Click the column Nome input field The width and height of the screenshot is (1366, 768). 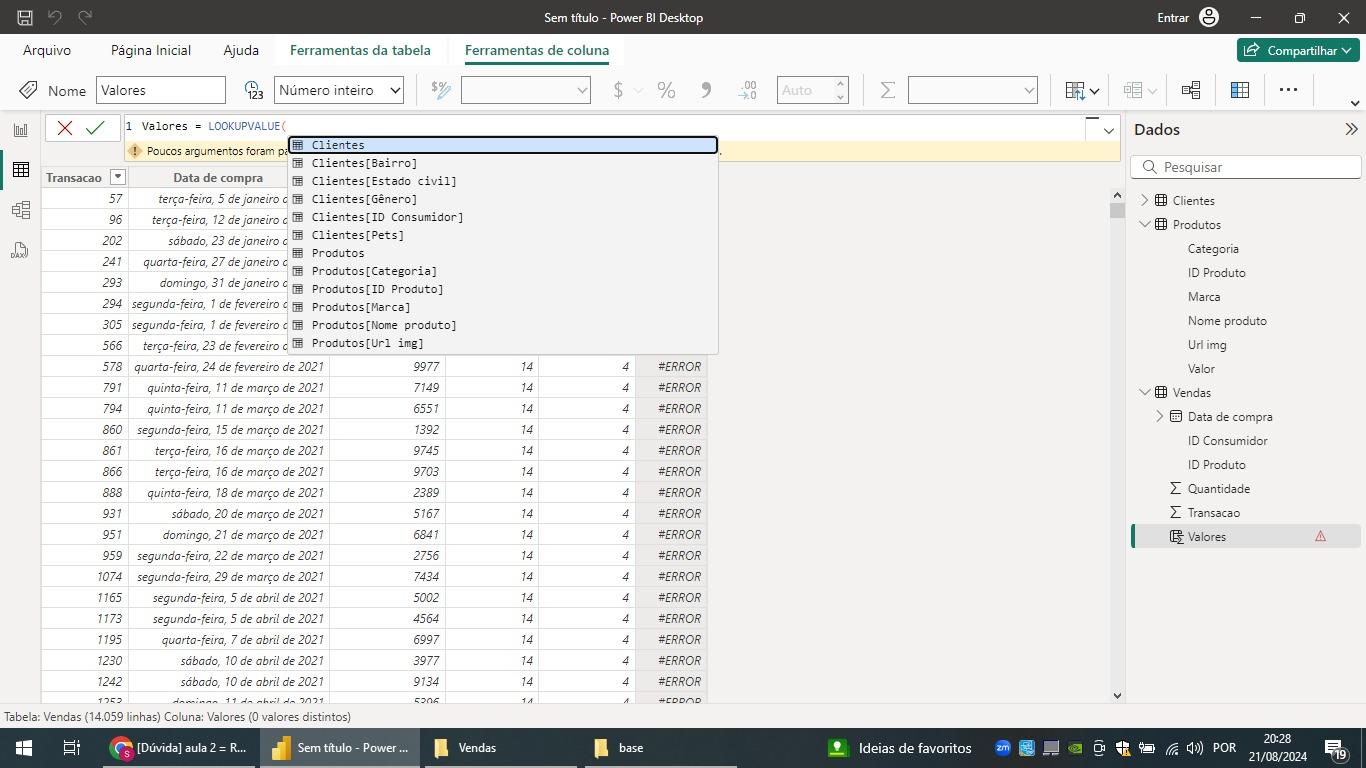(161, 90)
